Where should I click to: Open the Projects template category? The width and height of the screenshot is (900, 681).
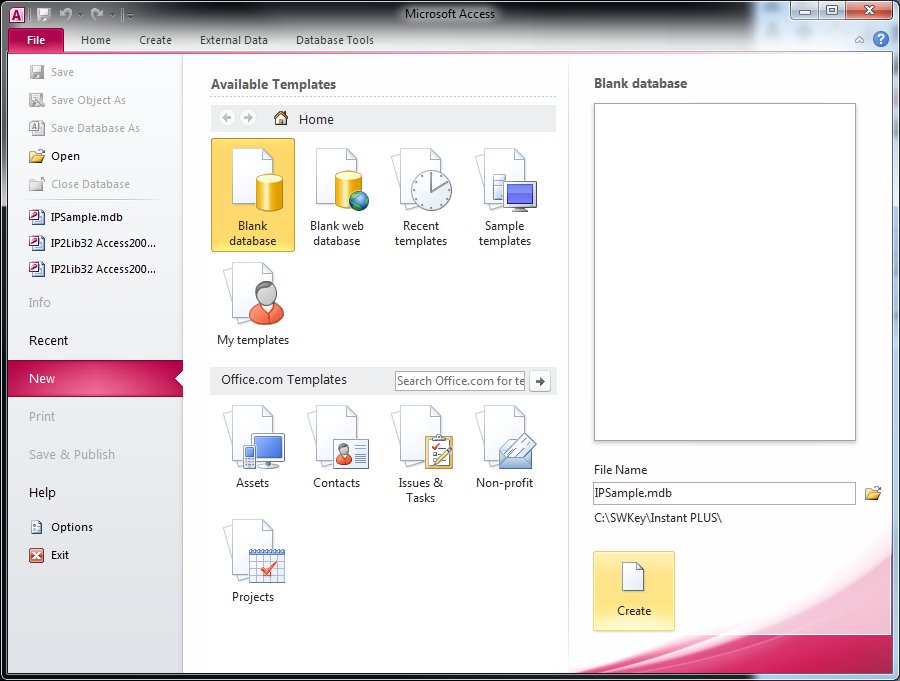click(x=253, y=560)
